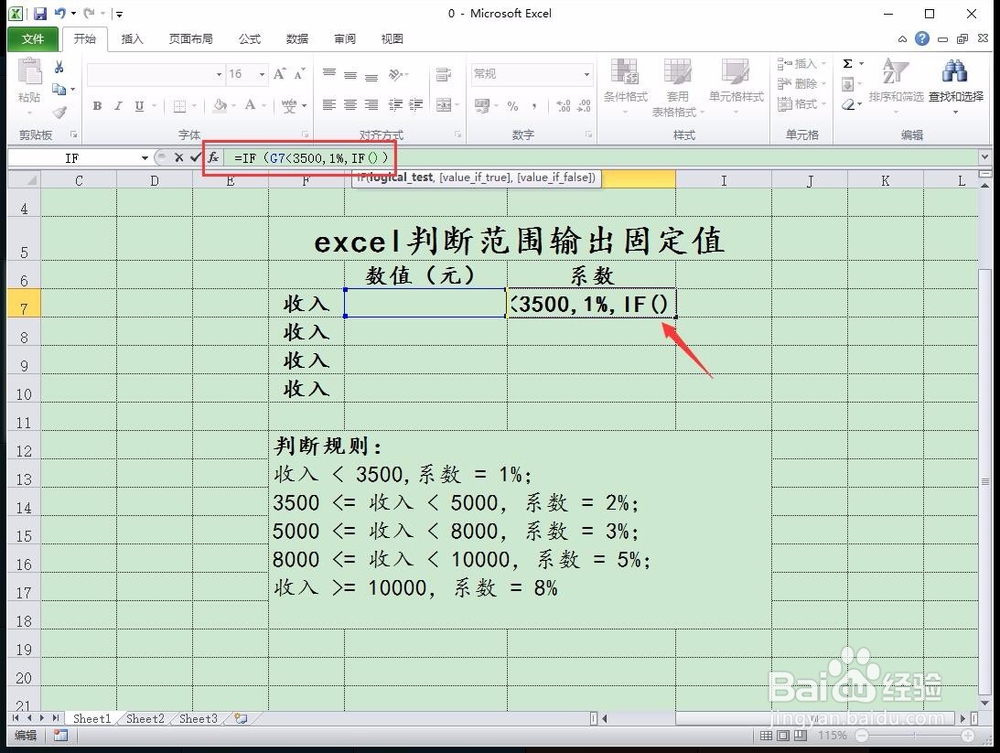Click the zoom slider on status bar
This screenshot has height=753, width=1000.
pyautogui.click(x=915, y=736)
